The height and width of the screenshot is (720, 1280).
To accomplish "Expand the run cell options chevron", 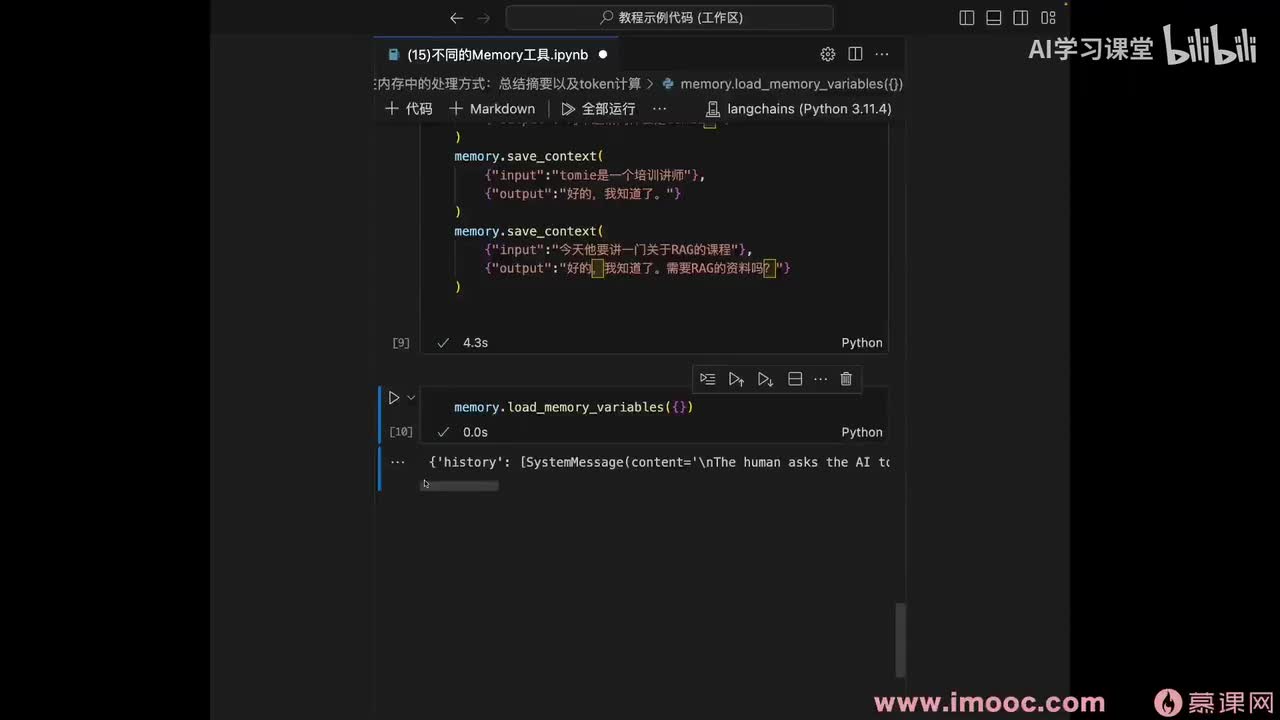I will point(411,398).
